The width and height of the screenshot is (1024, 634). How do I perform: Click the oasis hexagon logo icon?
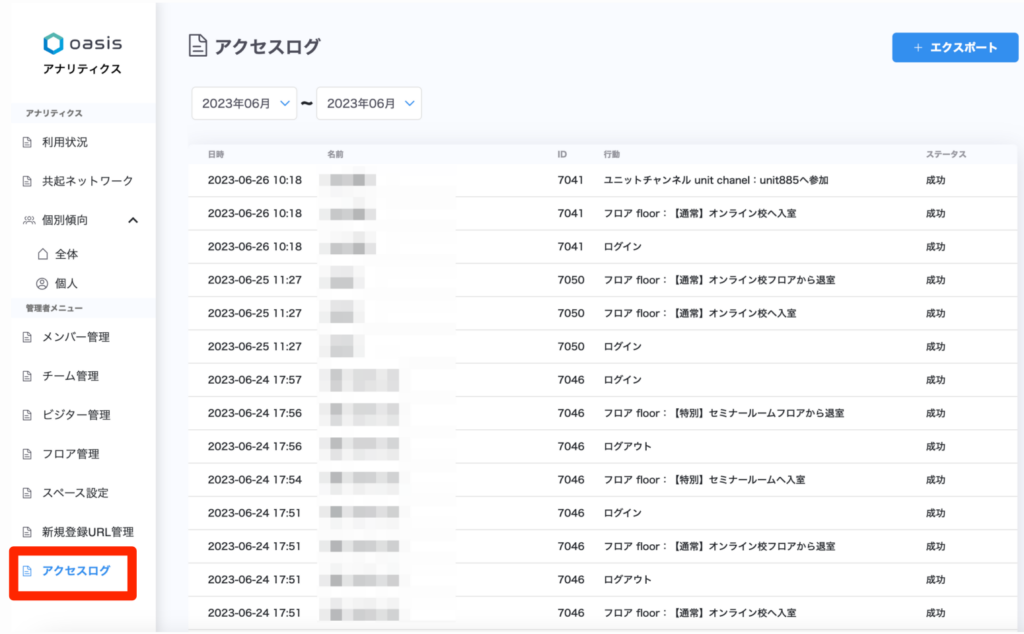[53, 43]
